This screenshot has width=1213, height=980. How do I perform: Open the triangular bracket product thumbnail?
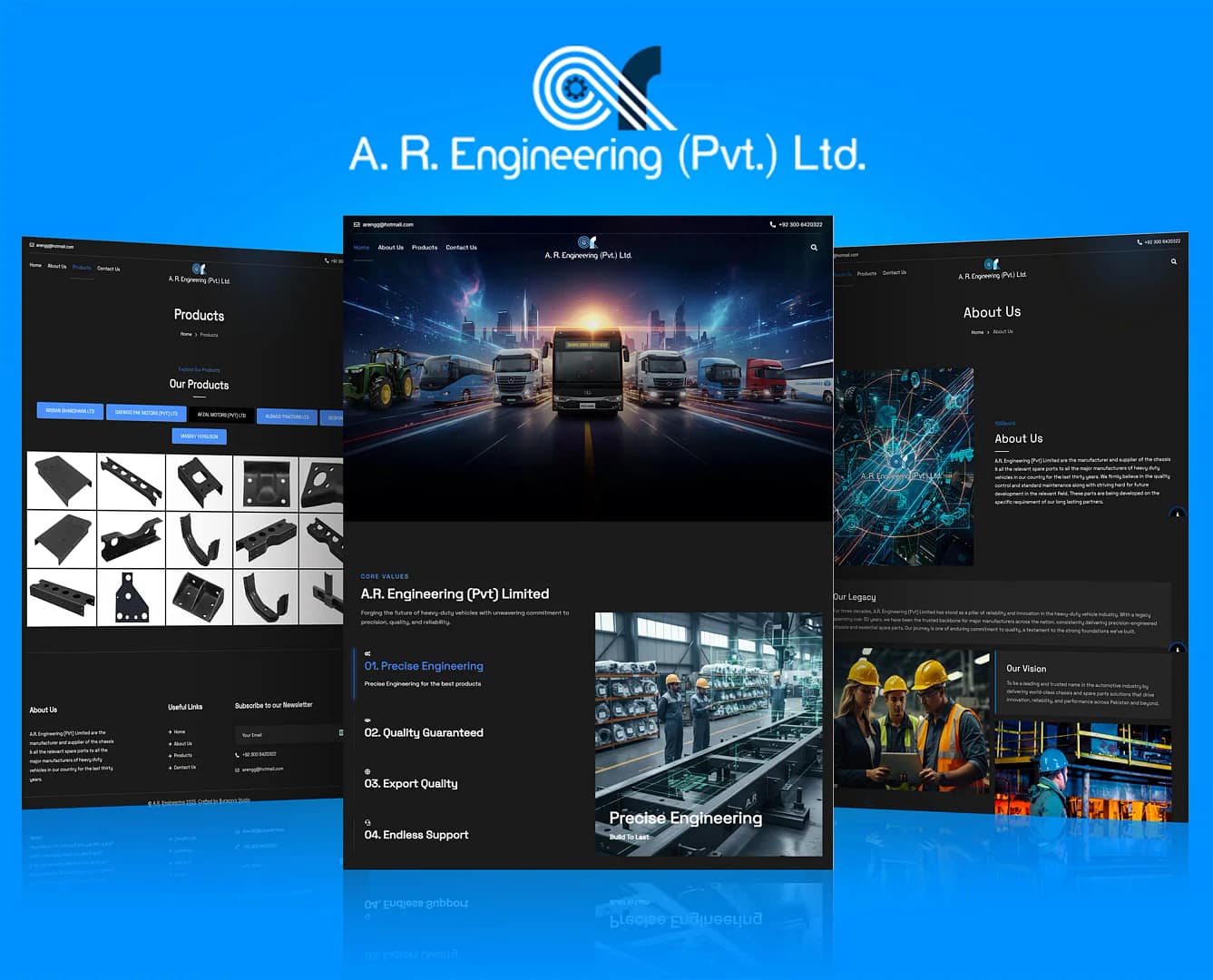pyautogui.click(x=131, y=598)
